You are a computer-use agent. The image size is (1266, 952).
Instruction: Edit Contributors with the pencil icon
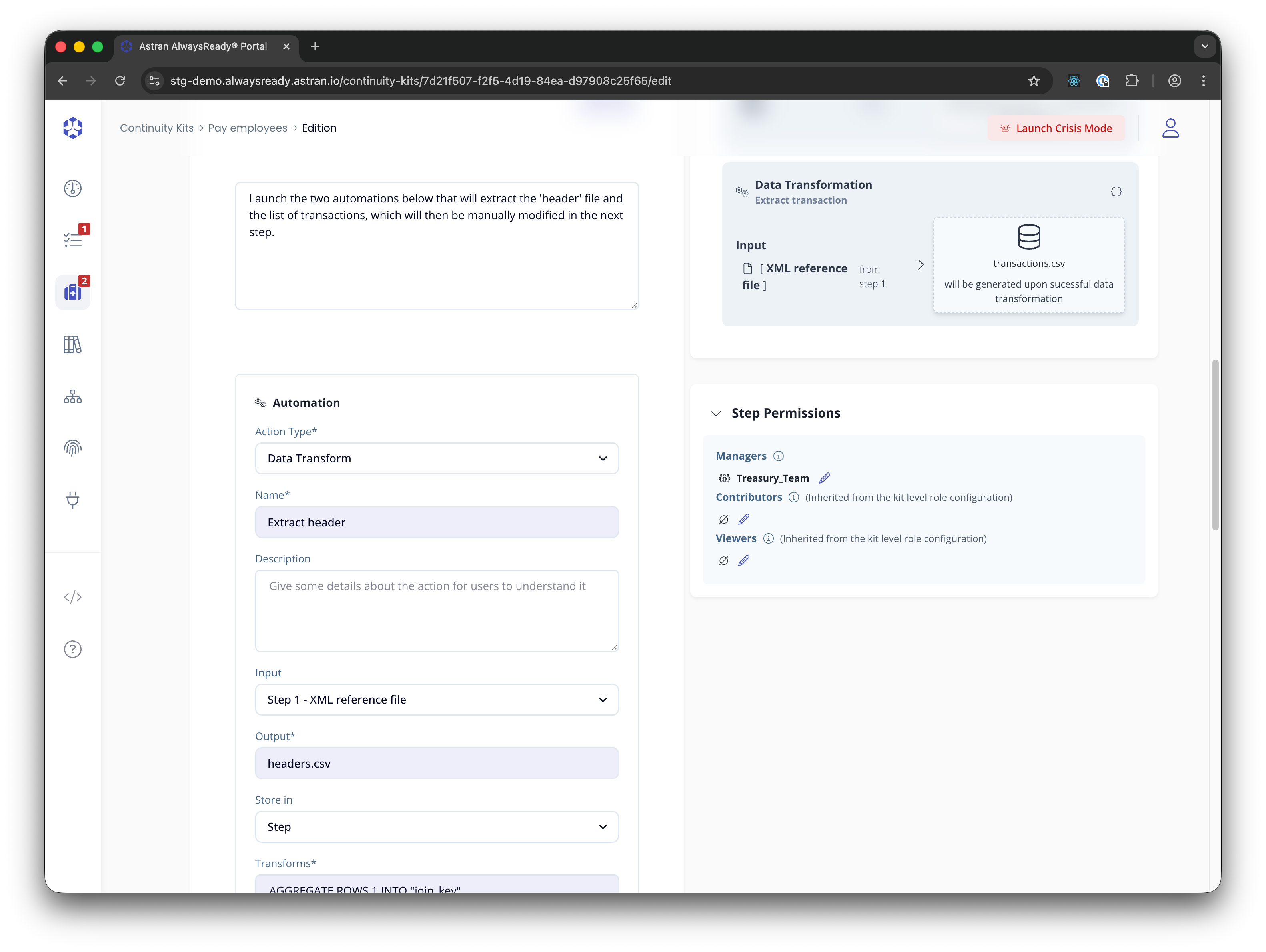(x=743, y=520)
